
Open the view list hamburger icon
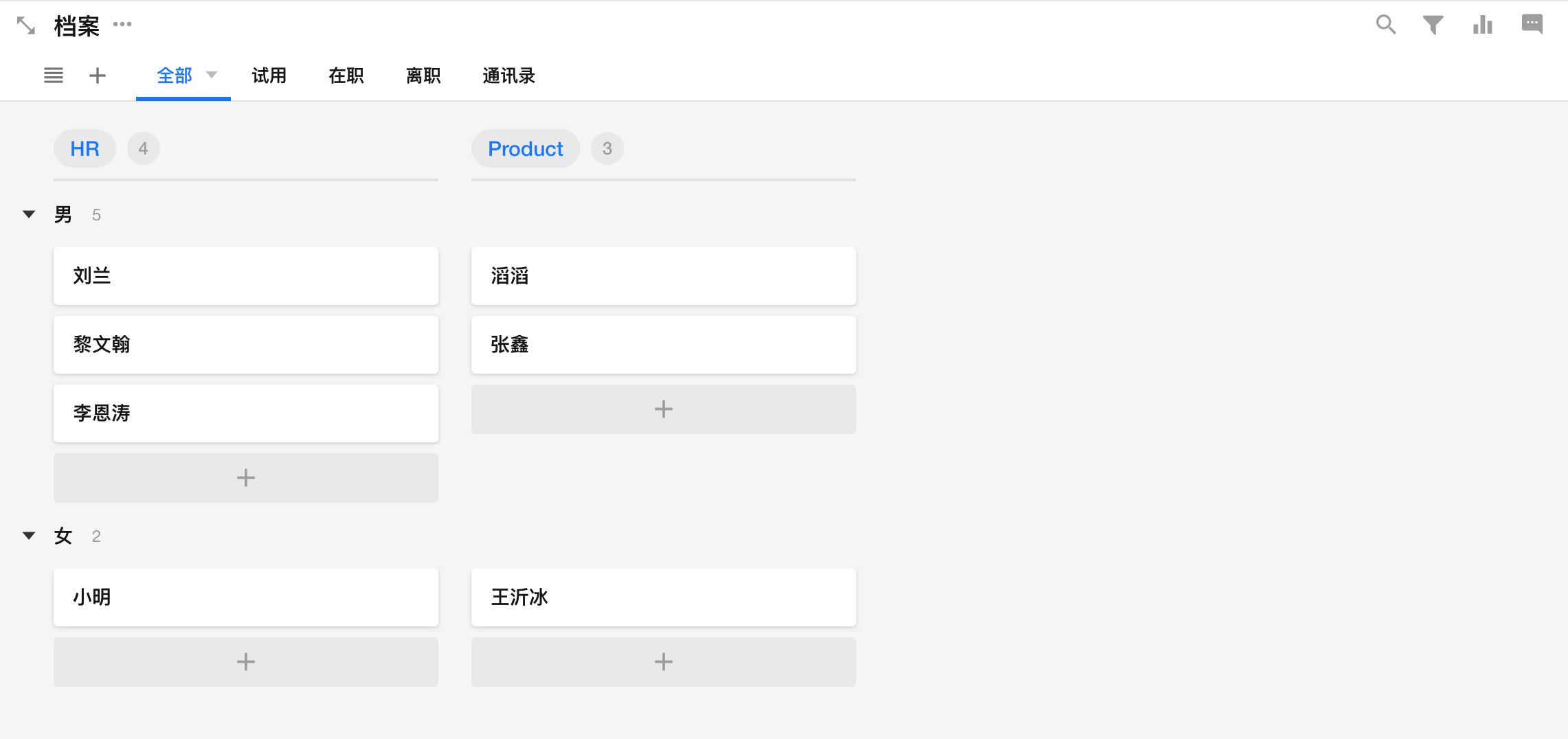tap(54, 76)
